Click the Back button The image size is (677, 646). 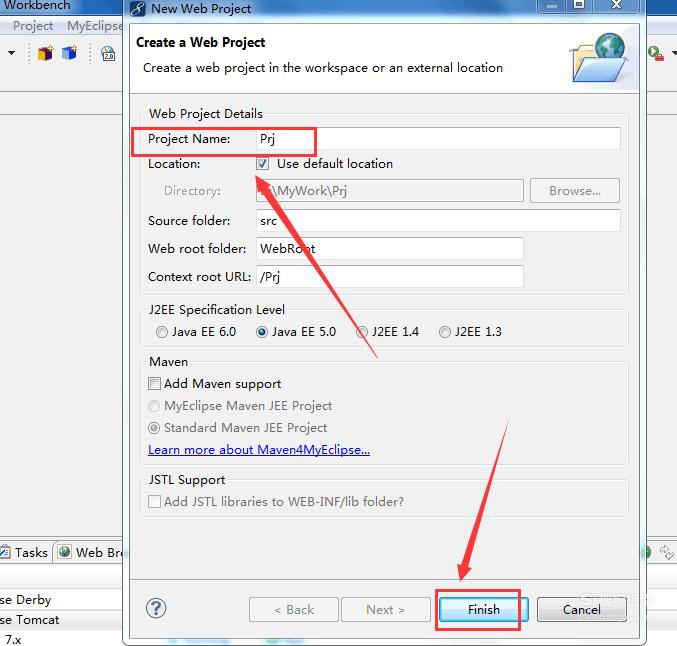tap(294, 609)
